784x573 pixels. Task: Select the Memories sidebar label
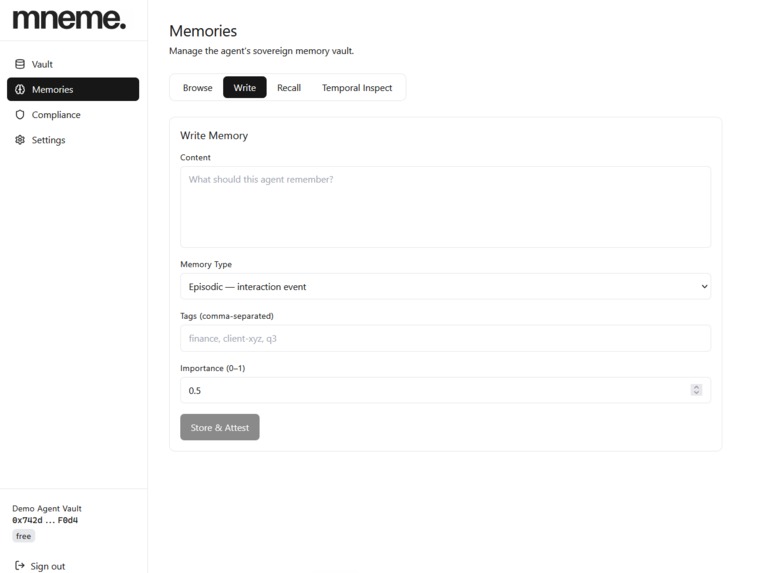pyautogui.click(x=52, y=90)
